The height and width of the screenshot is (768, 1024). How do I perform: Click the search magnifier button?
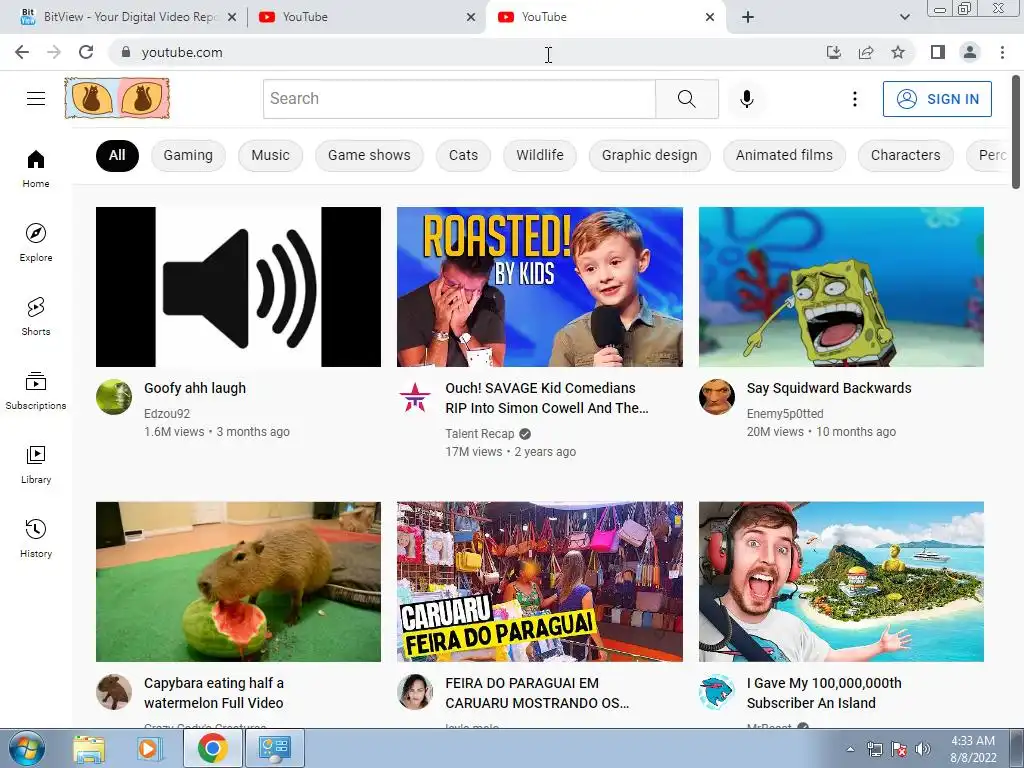686,99
